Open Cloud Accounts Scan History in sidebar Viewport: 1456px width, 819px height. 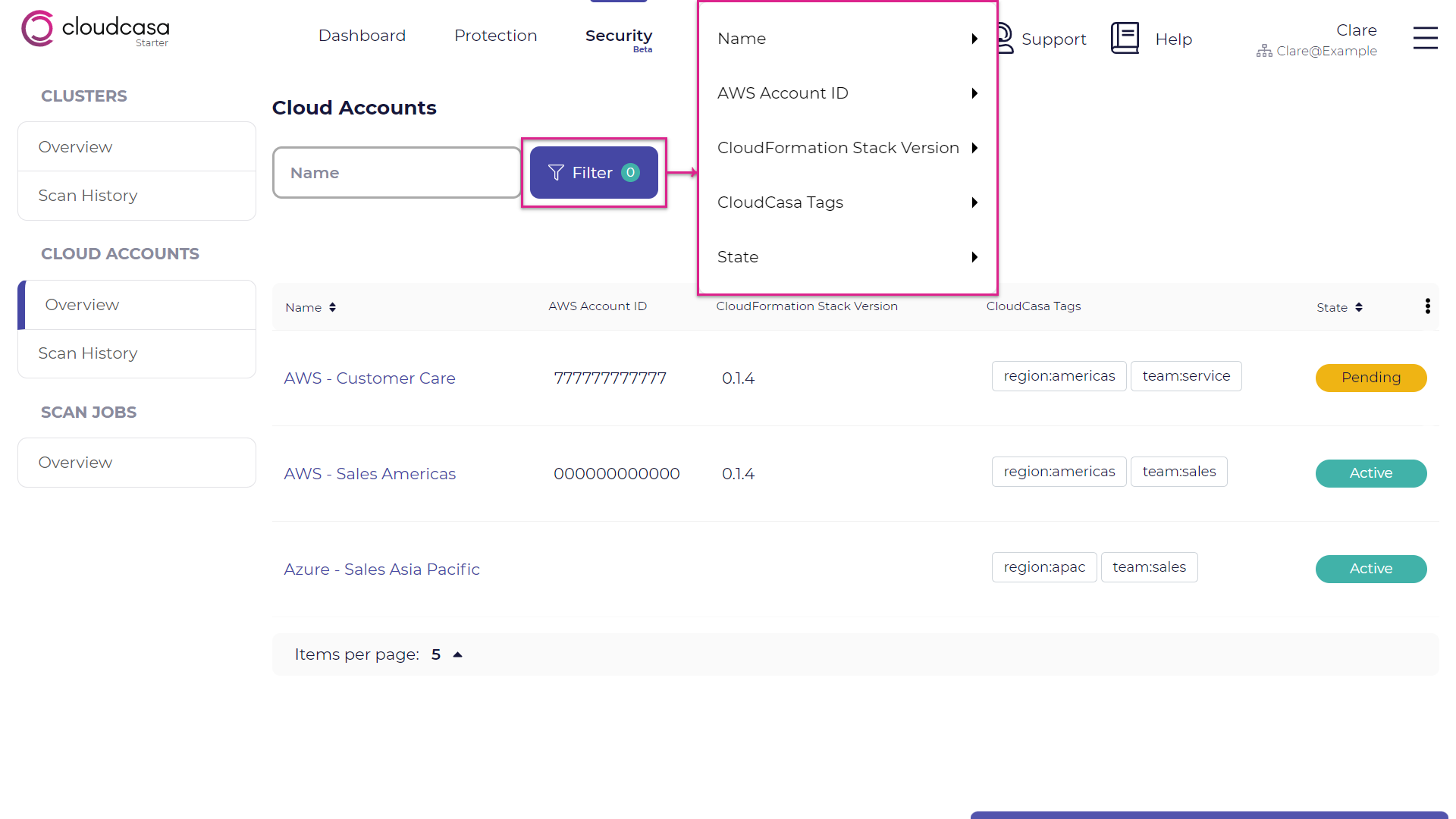(x=136, y=353)
